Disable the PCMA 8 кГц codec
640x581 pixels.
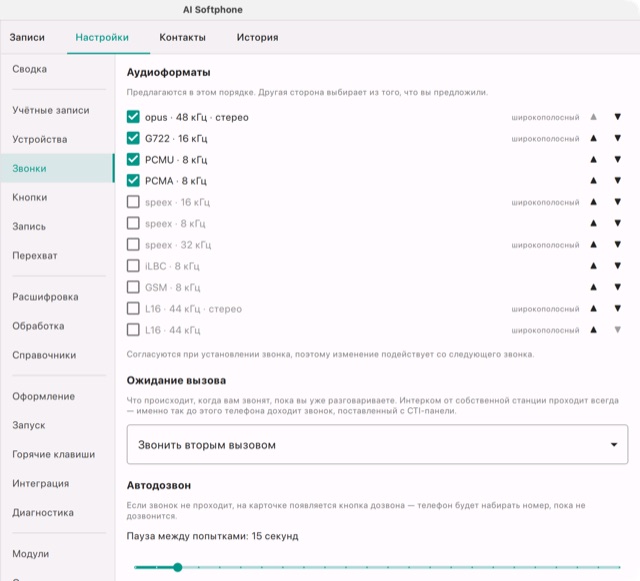pos(133,181)
